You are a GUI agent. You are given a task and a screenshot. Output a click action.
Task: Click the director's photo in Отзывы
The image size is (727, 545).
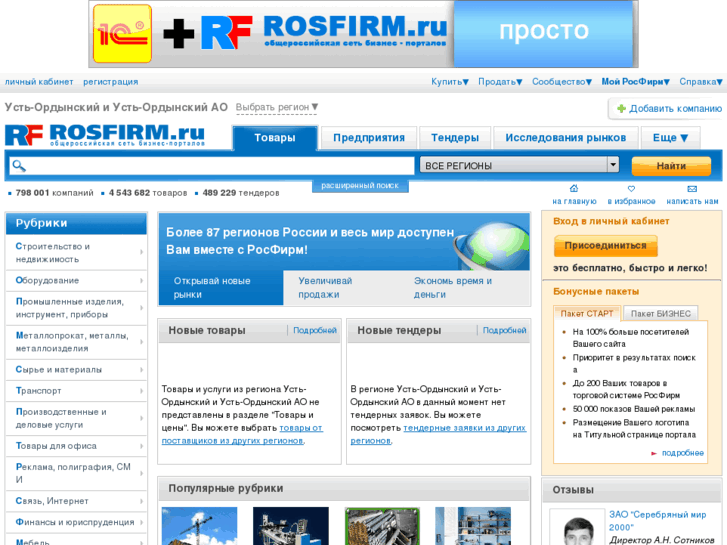tap(578, 529)
